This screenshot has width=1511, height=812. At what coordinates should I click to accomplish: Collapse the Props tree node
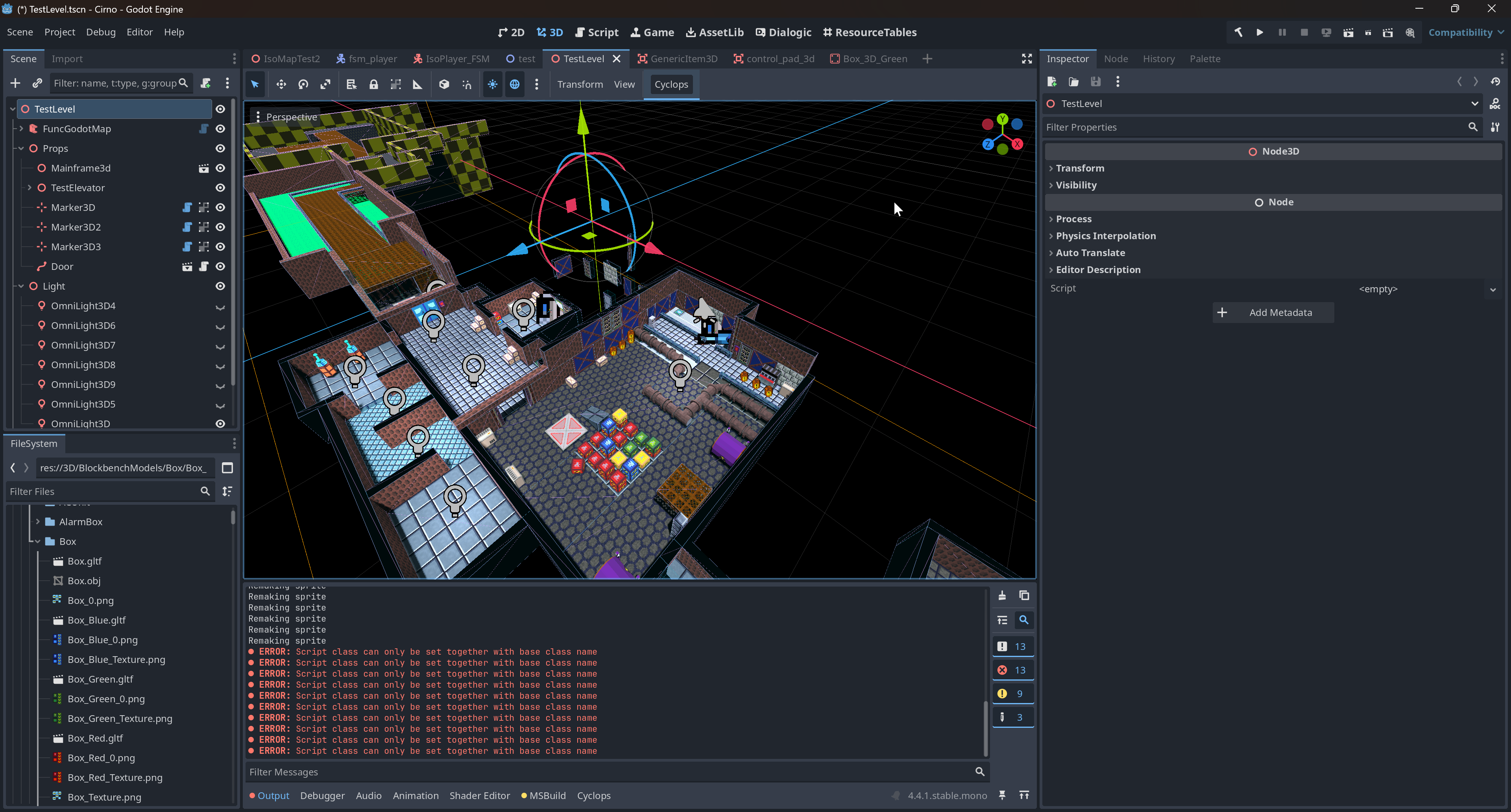(x=21, y=148)
